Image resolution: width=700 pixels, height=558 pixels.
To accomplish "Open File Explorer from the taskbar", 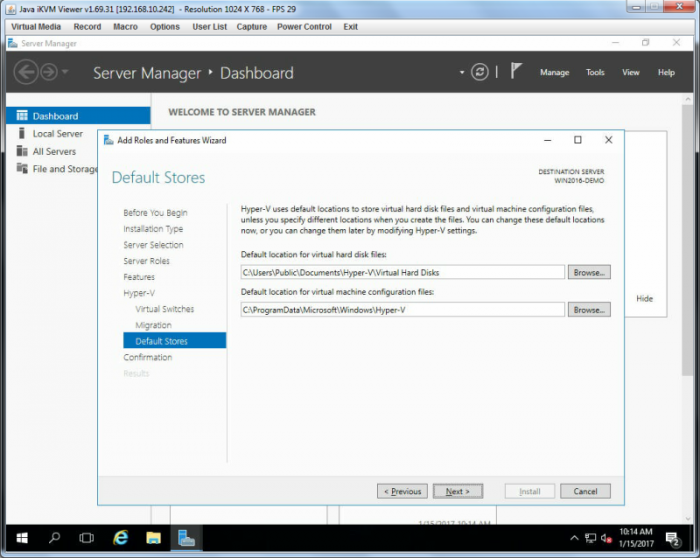I will tap(153, 538).
